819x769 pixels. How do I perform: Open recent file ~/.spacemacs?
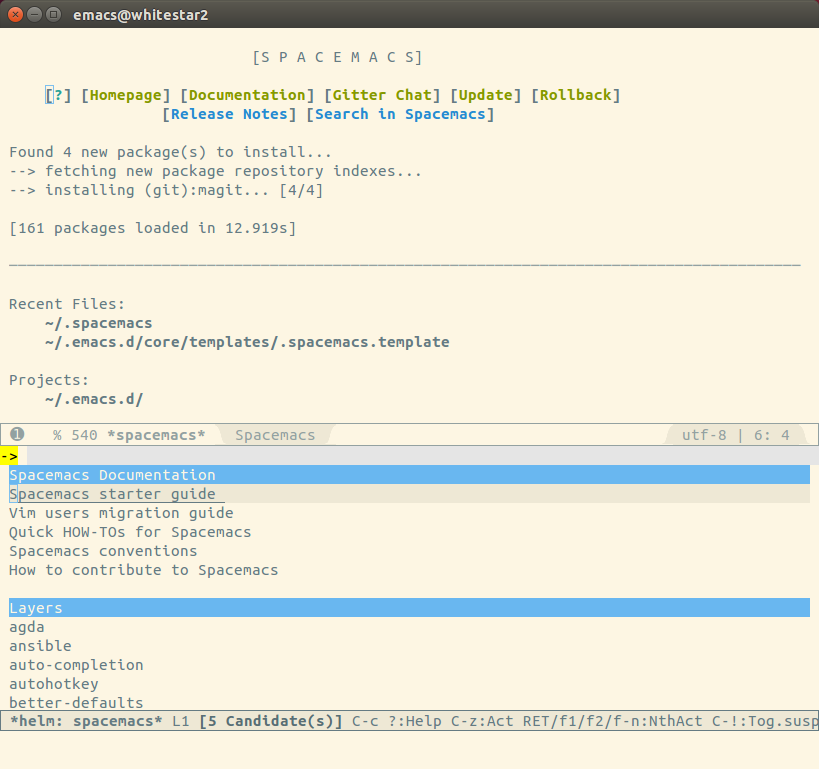(99, 323)
